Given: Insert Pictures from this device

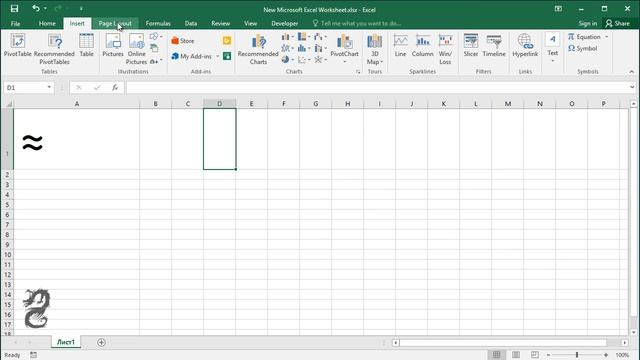Looking at the screenshot, I should pyautogui.click(x=113, y=45).
